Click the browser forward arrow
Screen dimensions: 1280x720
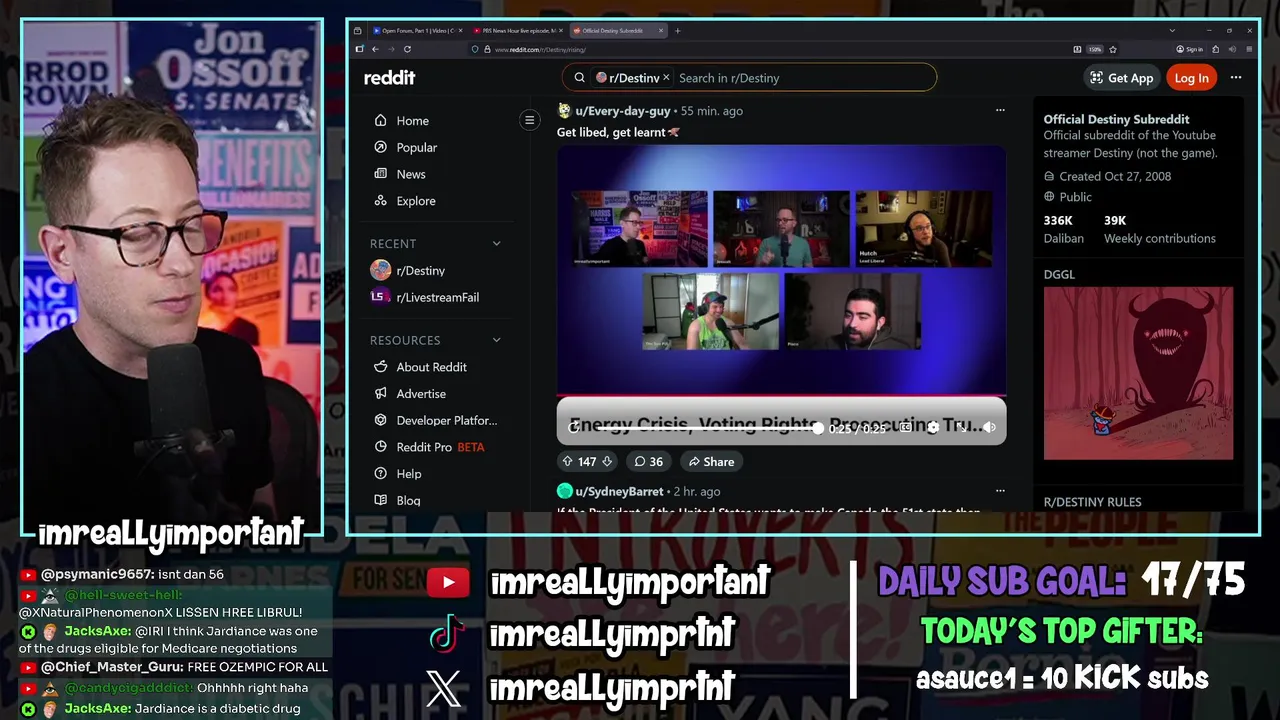point(391,49)
